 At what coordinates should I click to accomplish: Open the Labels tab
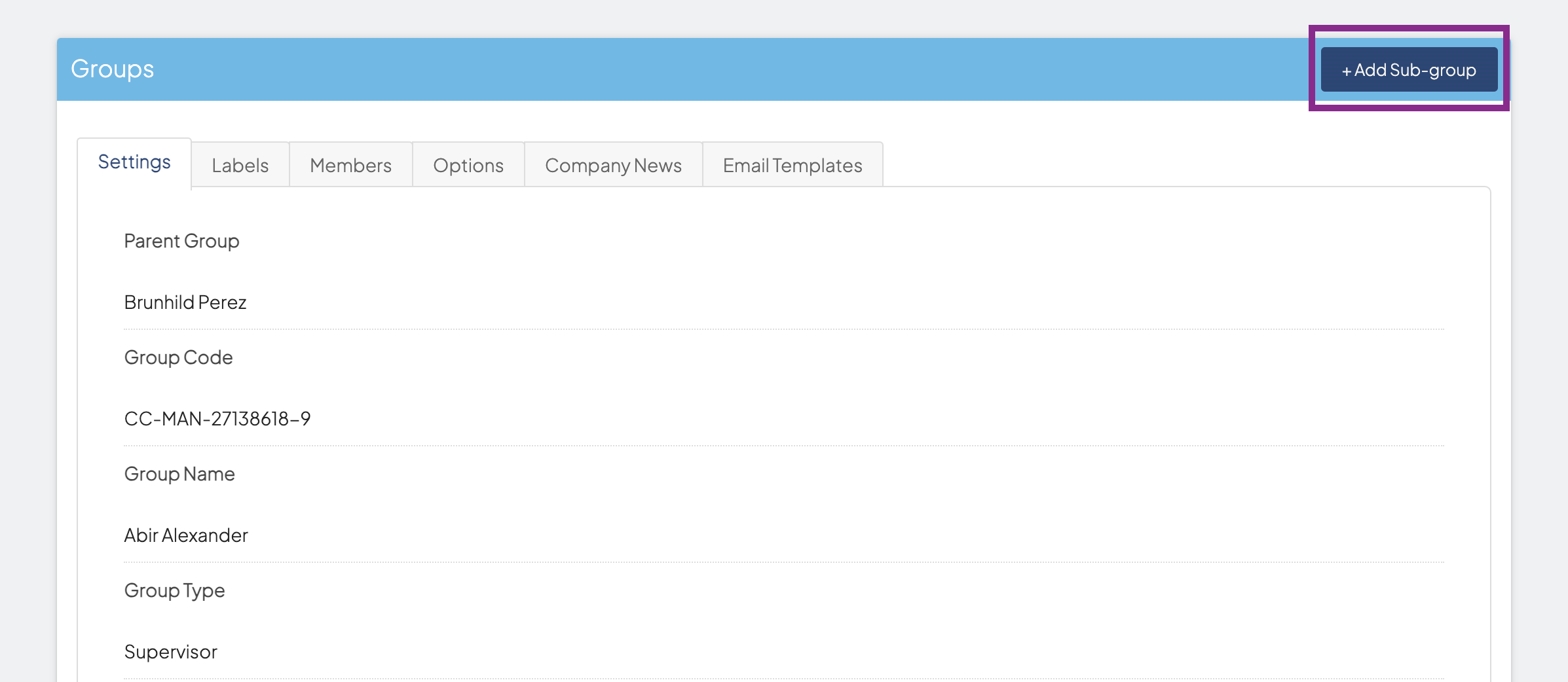(240, 165)
